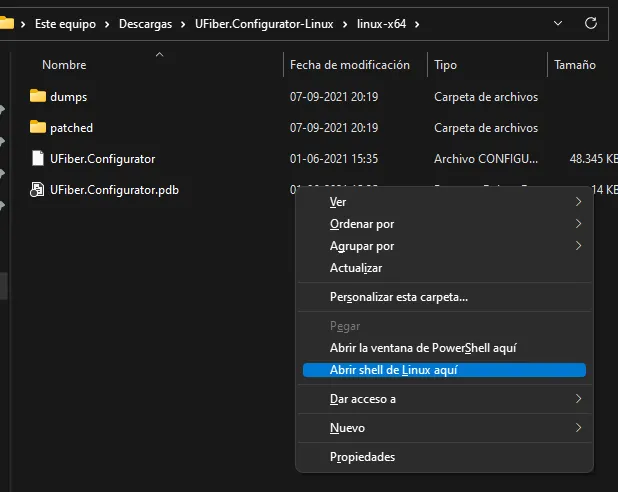
Task: Click the date cell in the dumps row
Action: point(334,97)
